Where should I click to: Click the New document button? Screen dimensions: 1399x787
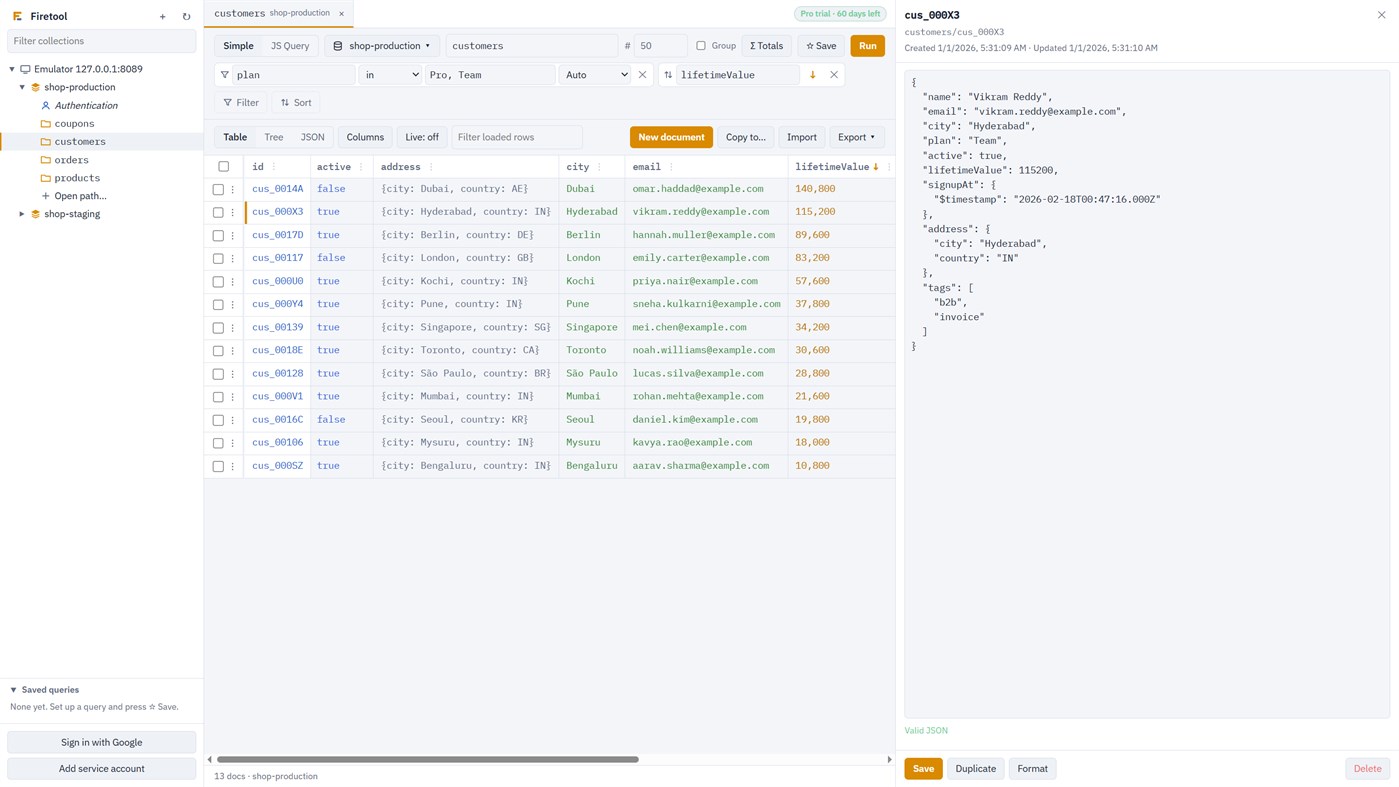(x=671, y=137)
